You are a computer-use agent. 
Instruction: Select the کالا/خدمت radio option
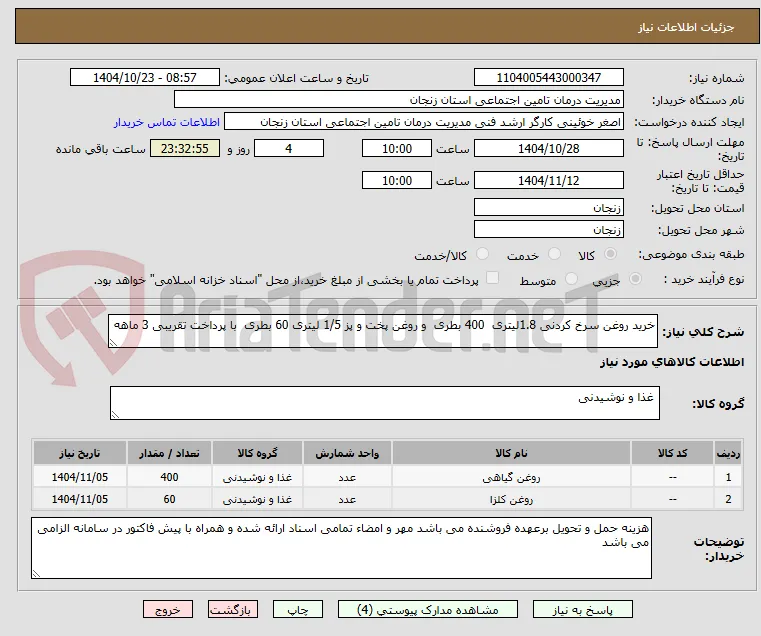[x=482, y=254]
